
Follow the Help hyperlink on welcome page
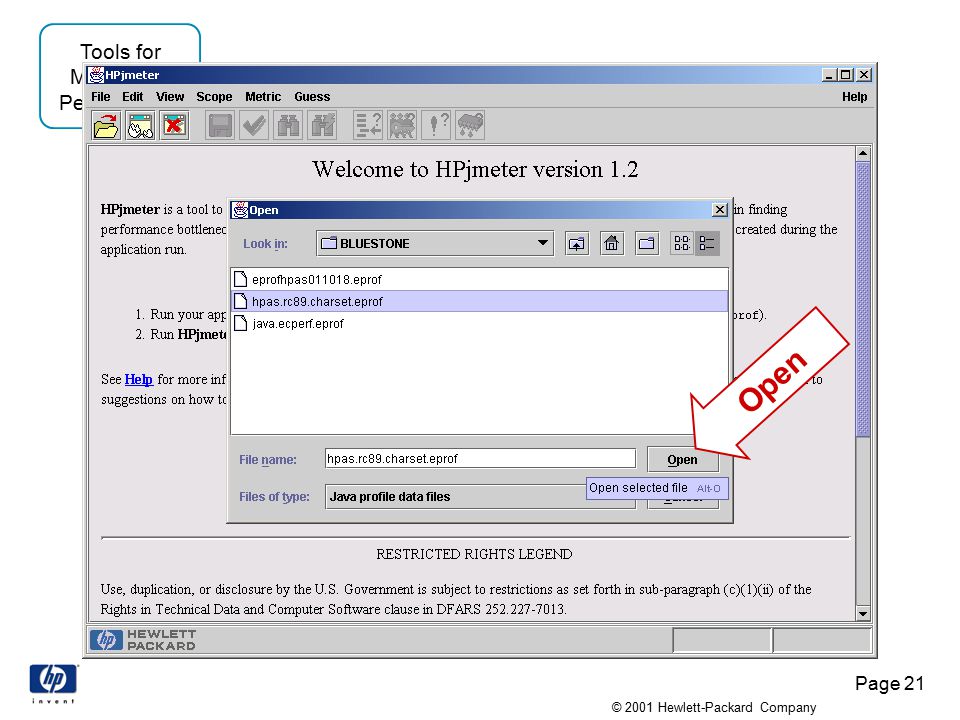click(x=138, y=380)
